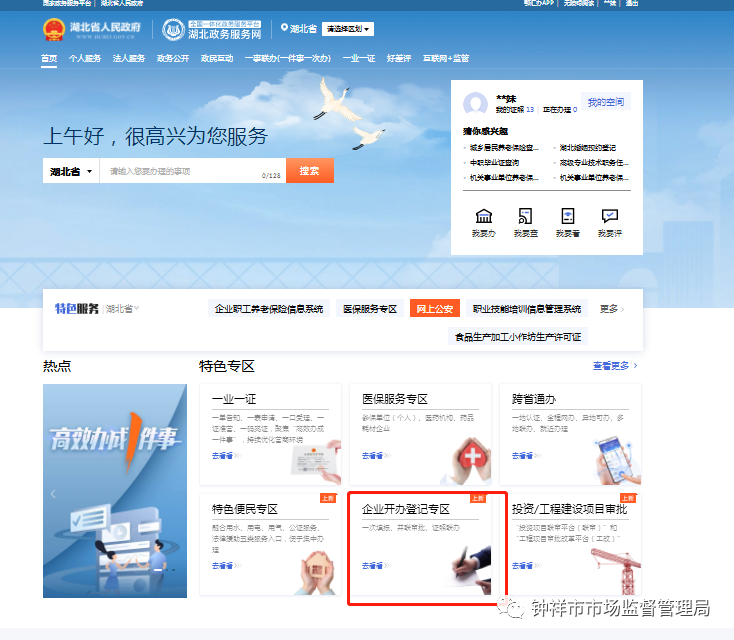Click the orange 搜索 button
734x640 pixels.
[309, 171]
